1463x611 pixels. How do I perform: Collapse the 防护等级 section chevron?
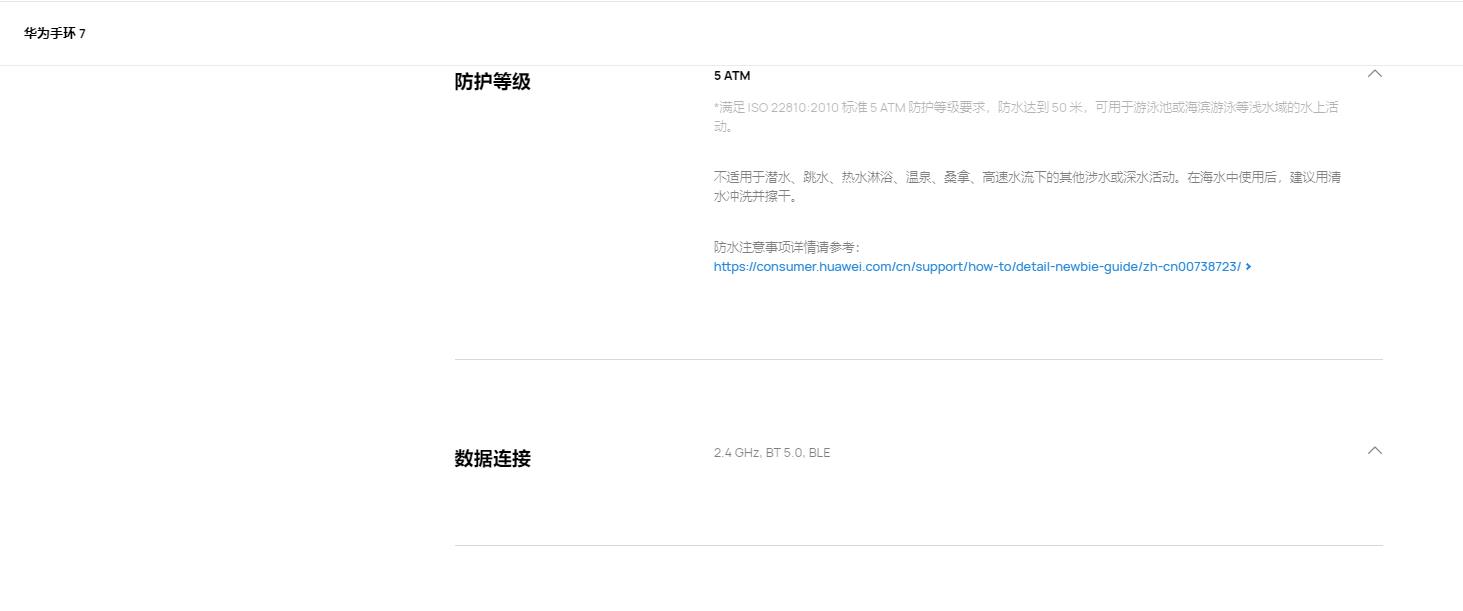tap(1374, 74)
